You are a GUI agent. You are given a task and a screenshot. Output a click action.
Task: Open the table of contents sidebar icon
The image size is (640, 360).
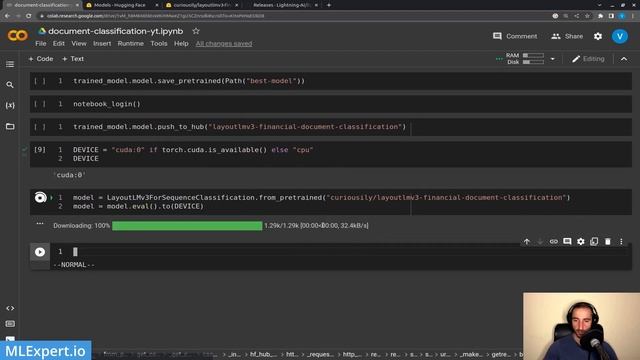pyautogui.click(x=10, y=64)
